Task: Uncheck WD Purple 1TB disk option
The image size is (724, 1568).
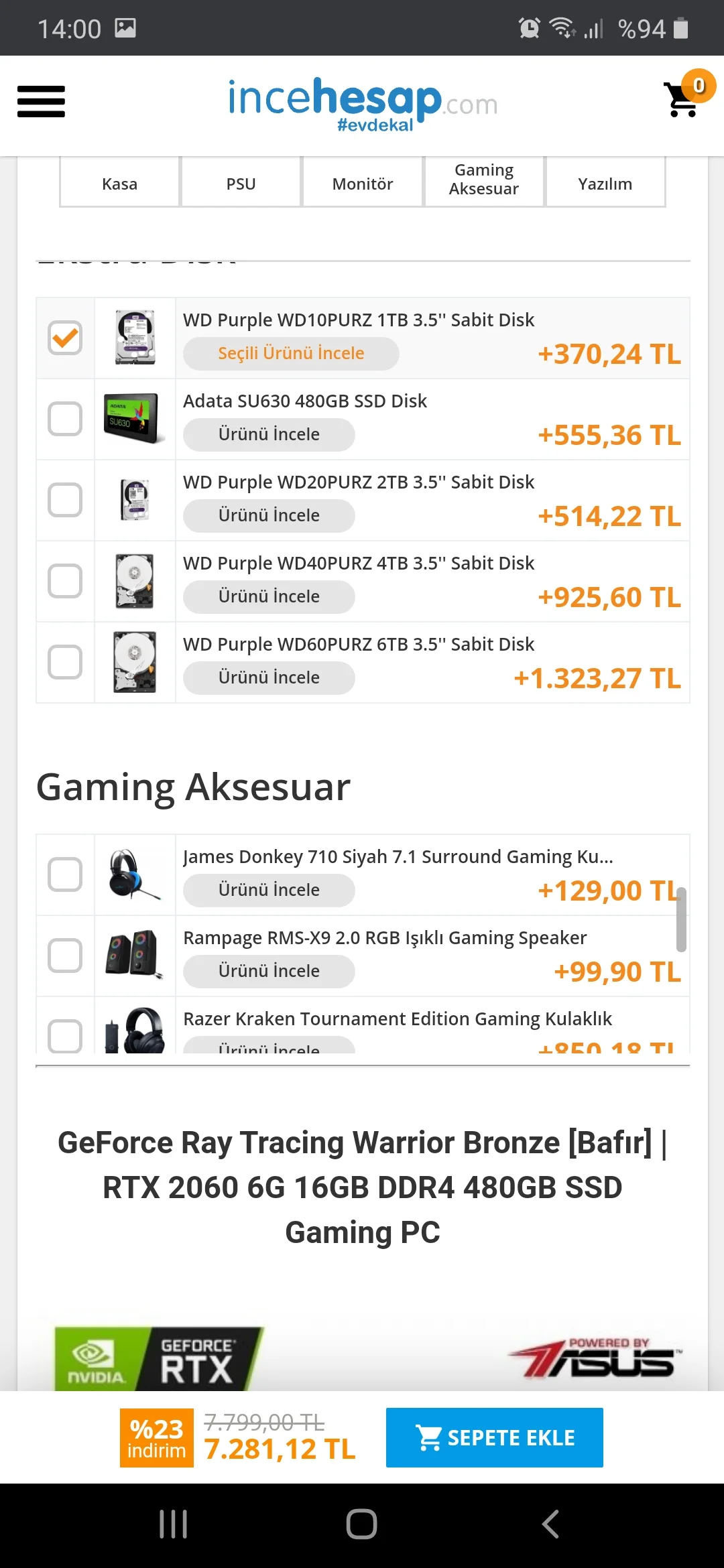Action: (x=65, y=338)
